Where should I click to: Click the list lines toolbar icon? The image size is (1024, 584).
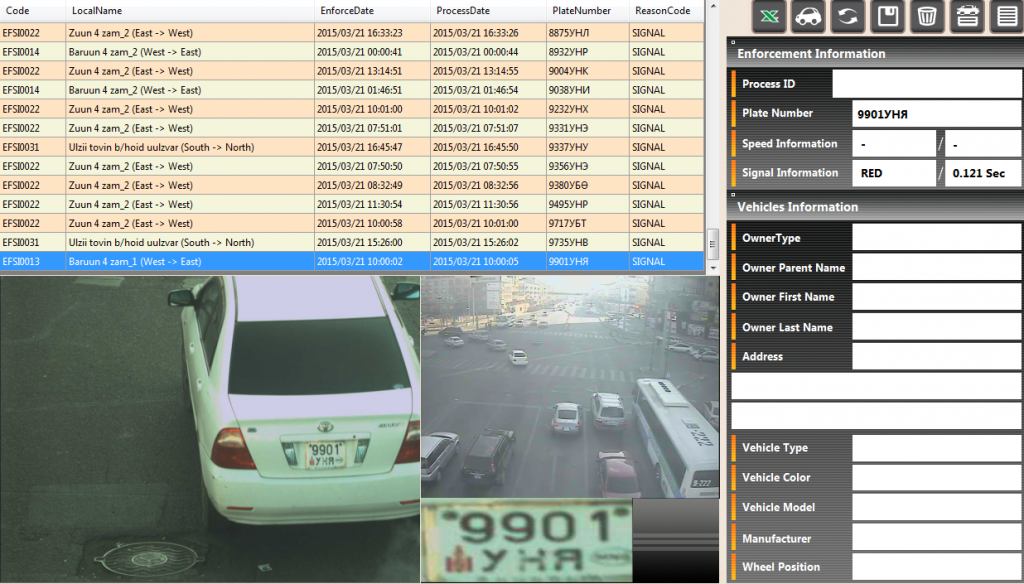point(1005,16)
